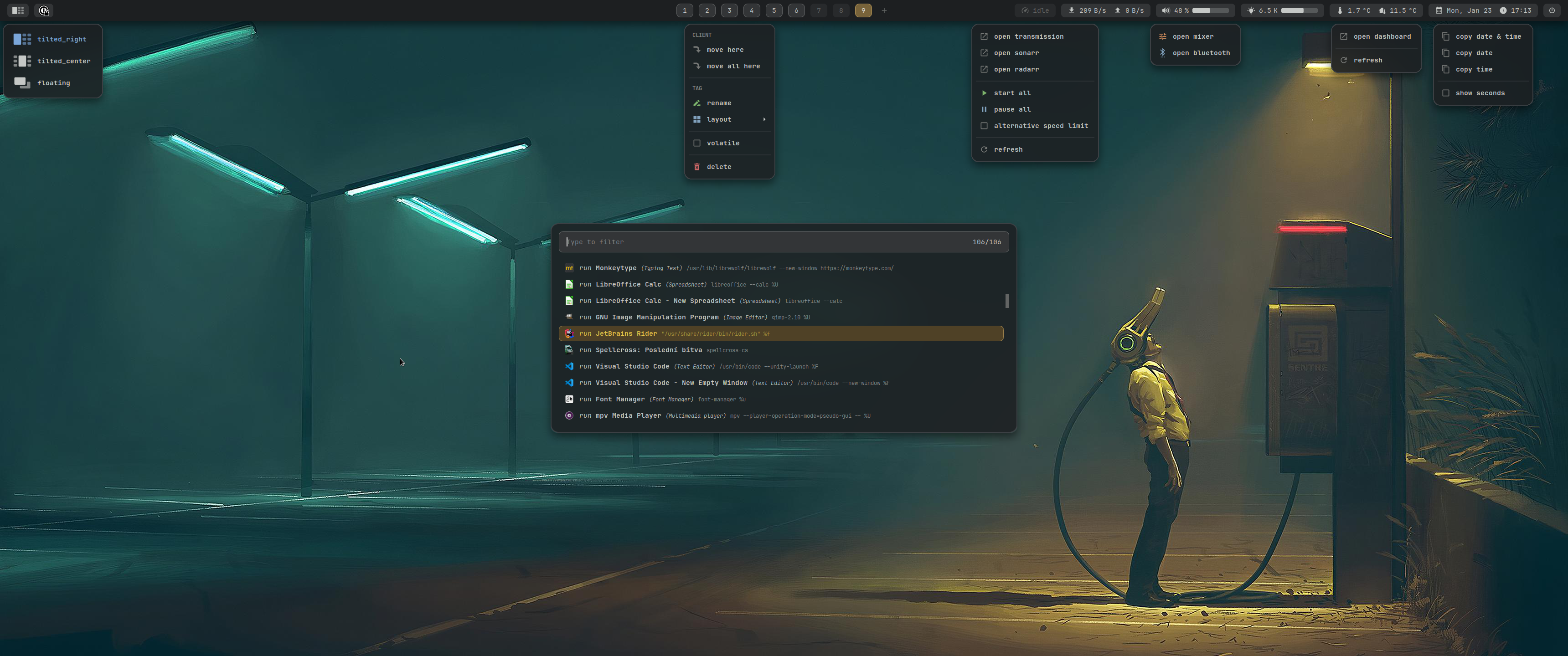The height and width of the screenshot is (656, 1568).
Task: Select open sonarr menu entry
Action: click(x=1035, y=53)
